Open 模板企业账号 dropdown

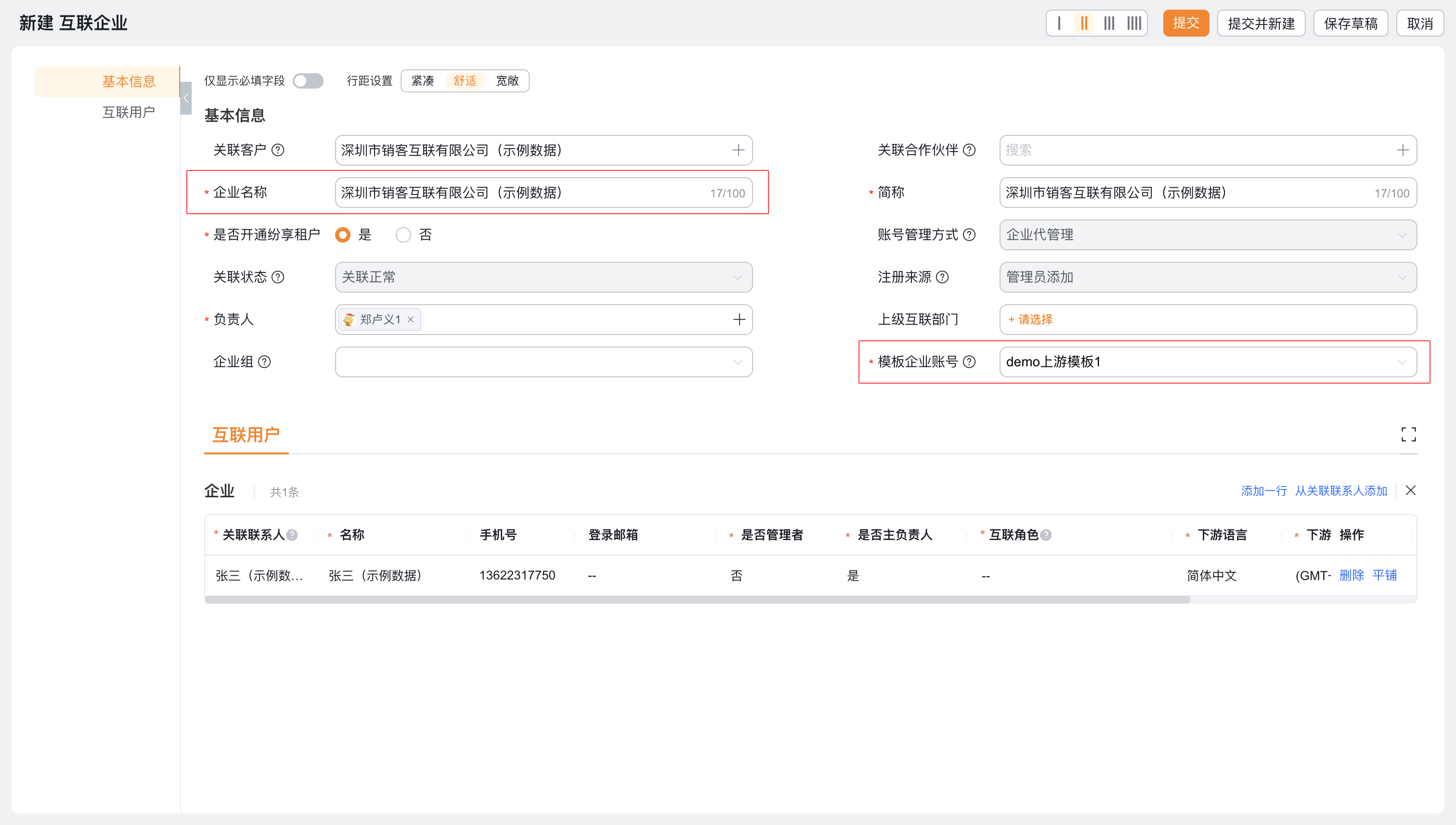click(1208, 361)
